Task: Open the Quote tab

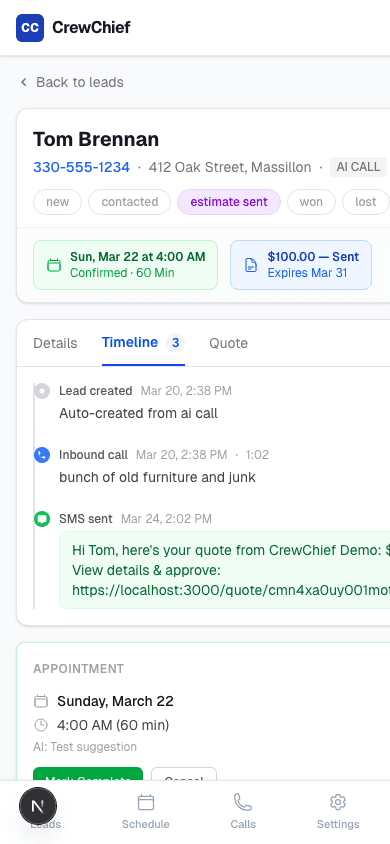Action: click(x=229, y=343)
